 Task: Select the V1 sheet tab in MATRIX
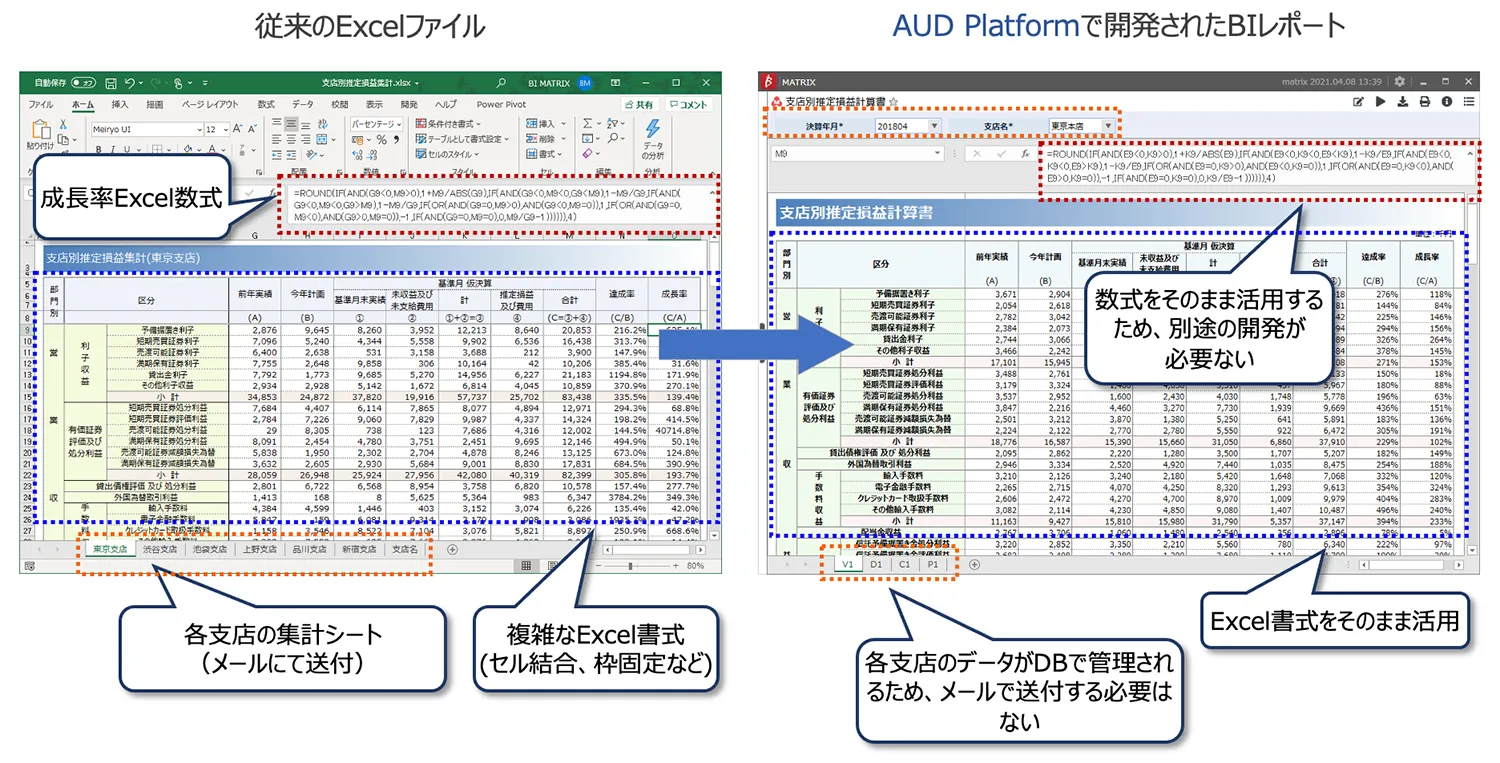(x=847, y=564)
